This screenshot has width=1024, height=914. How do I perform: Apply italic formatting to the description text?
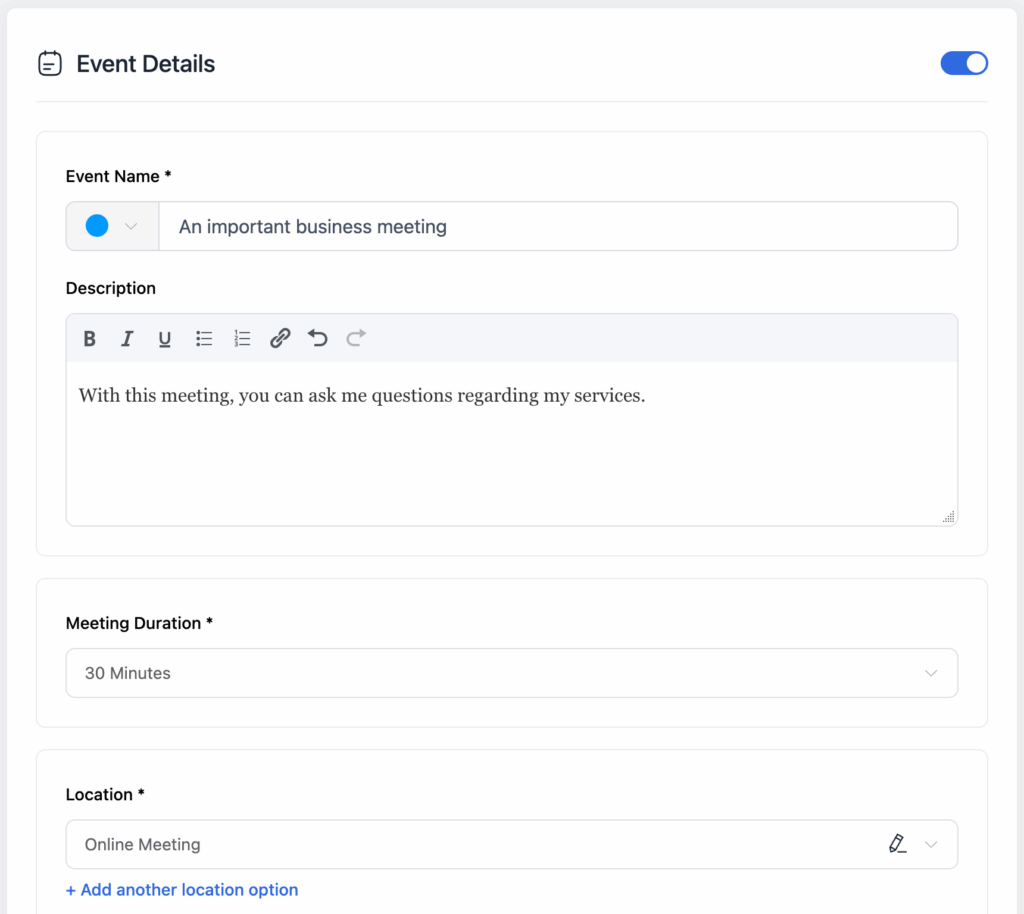[x=127, y=338]
